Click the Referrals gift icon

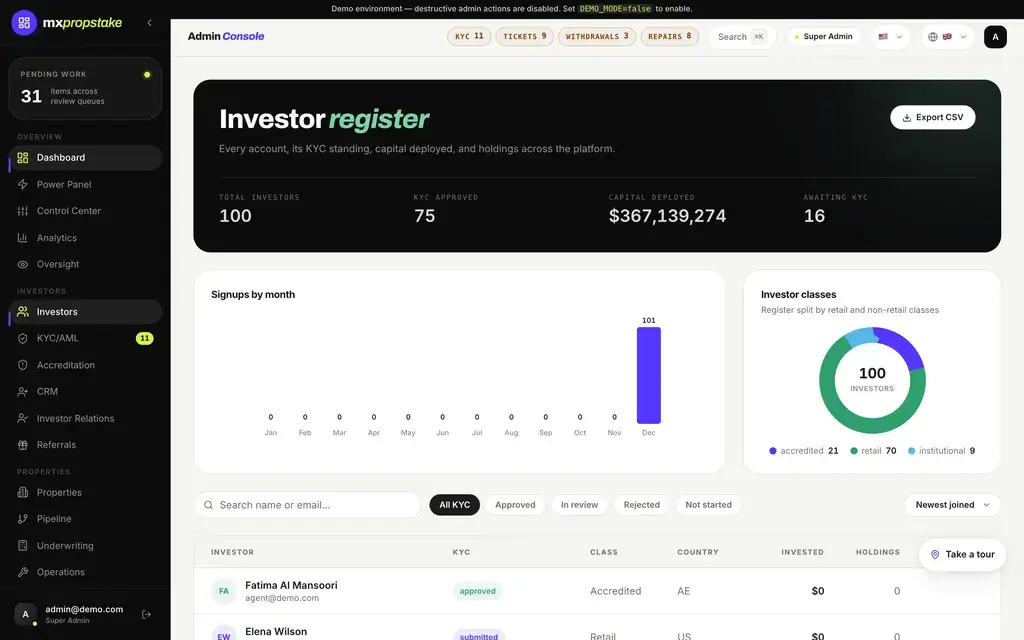click(23, 445)
